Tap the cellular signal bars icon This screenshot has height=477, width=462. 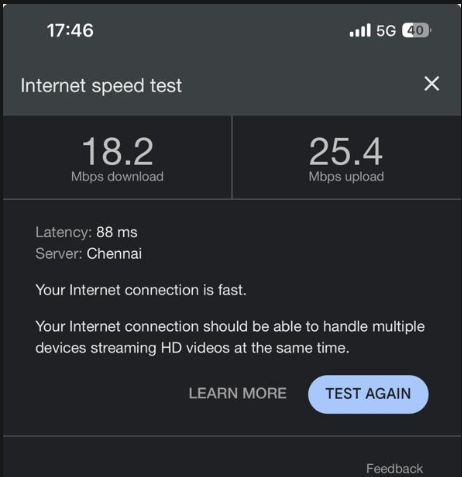[360, 30]
